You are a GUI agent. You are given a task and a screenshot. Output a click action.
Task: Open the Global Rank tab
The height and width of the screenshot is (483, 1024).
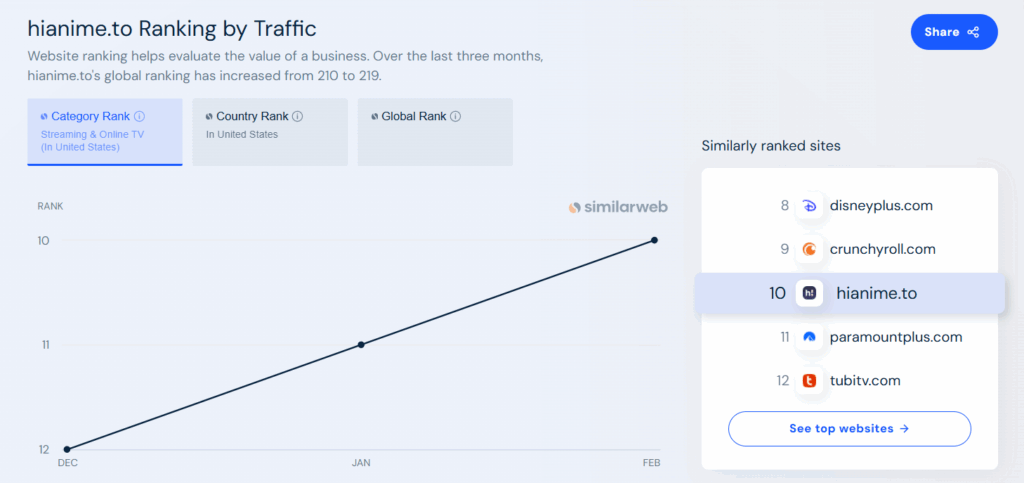click(x=435, y=131)
